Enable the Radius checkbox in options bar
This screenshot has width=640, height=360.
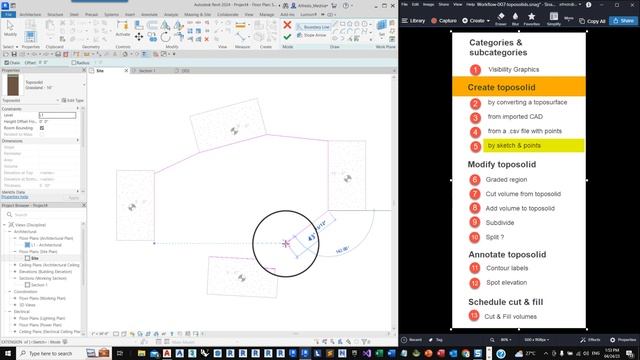(74, 63)
